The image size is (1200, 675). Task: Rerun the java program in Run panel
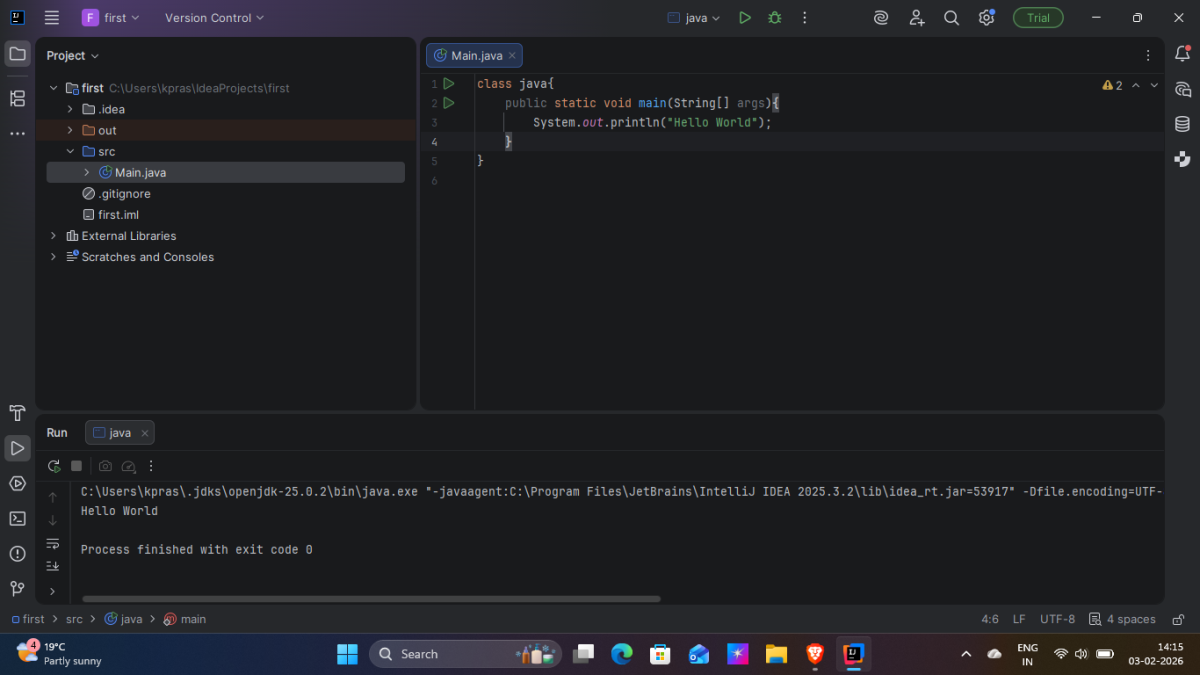(x=54, y=466)
